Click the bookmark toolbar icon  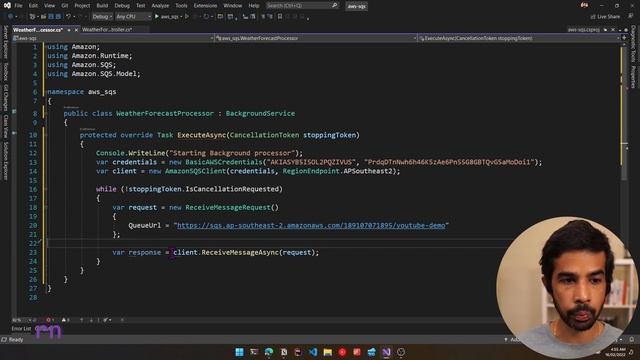click(280, 17)
